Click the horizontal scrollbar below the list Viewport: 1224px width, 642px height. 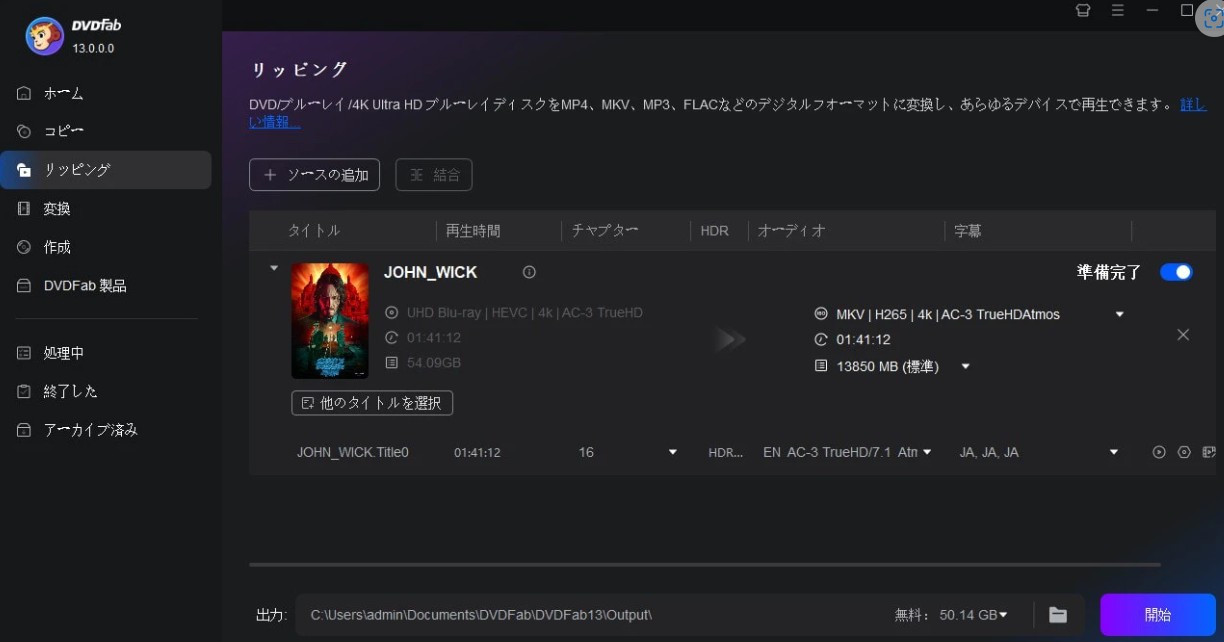[705, 564]
